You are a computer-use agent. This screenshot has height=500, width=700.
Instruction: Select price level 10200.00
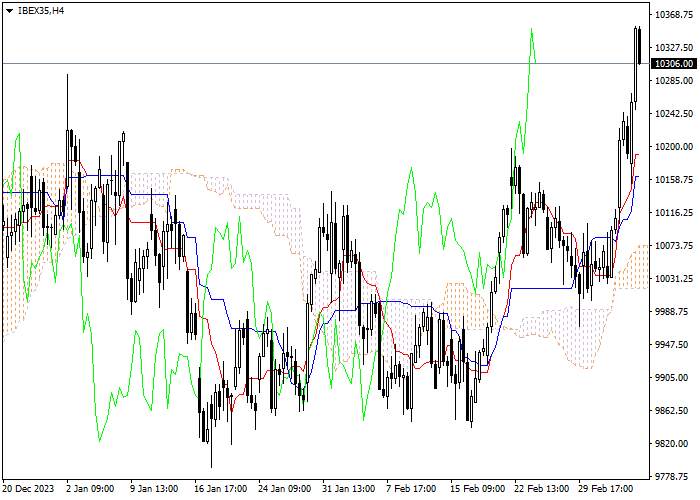click(x=674, y=146)
